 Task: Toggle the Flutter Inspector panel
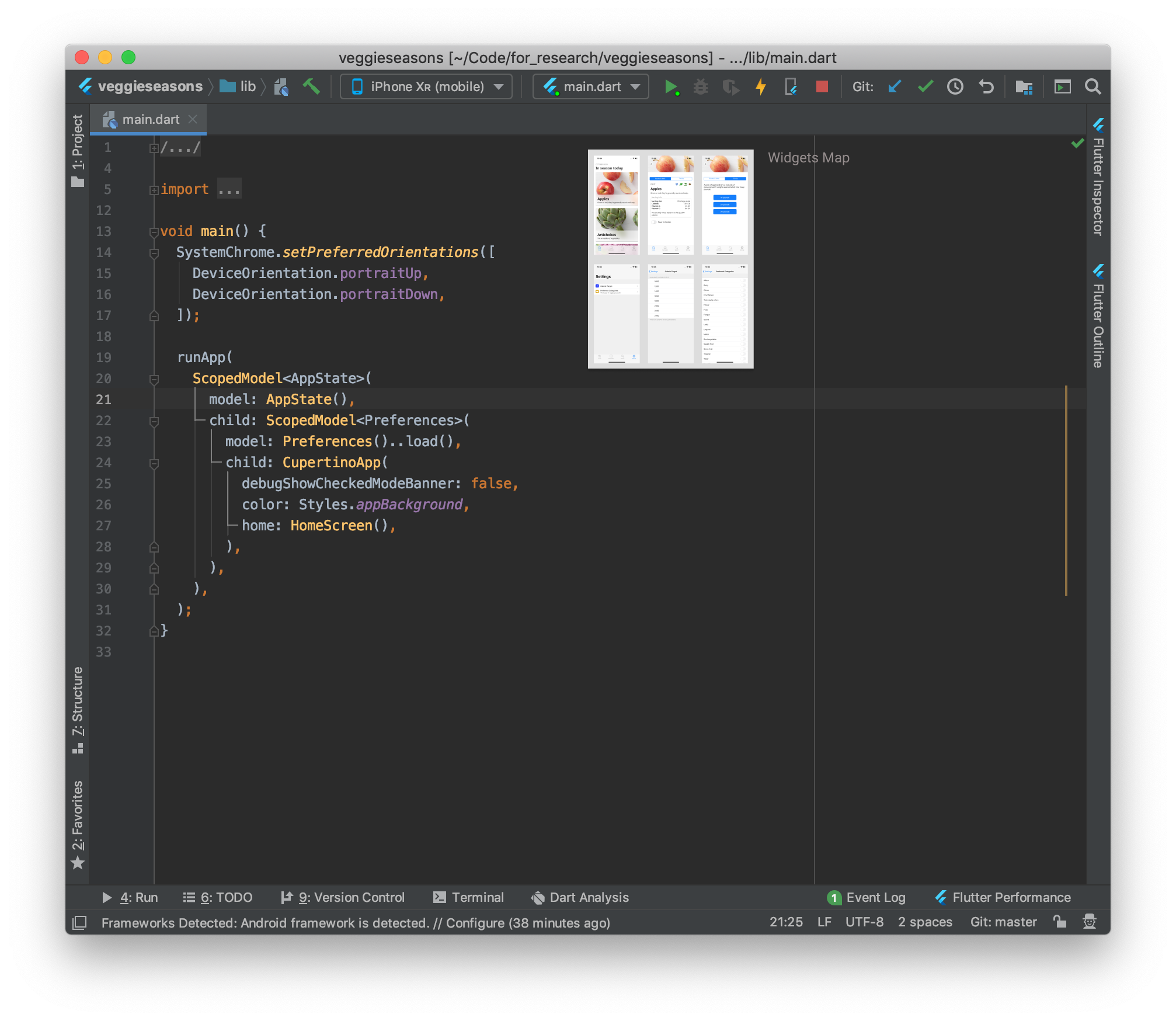(1098, 175)
